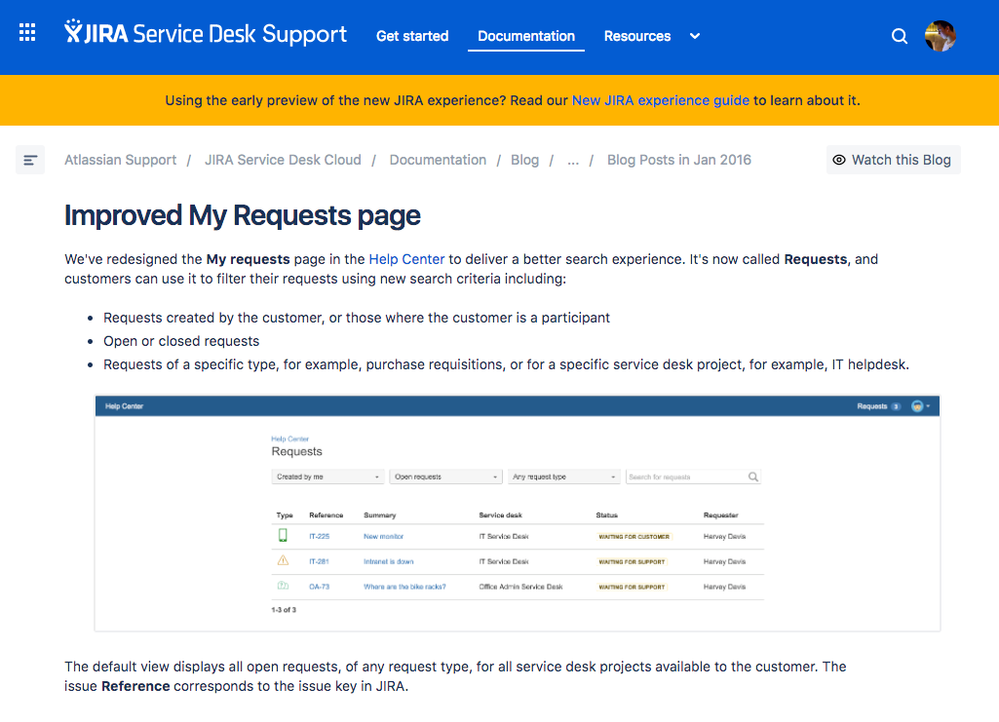This screenshot has width=999, height=722.
Task: Open the Resources menu item
Action: (637, 36)
